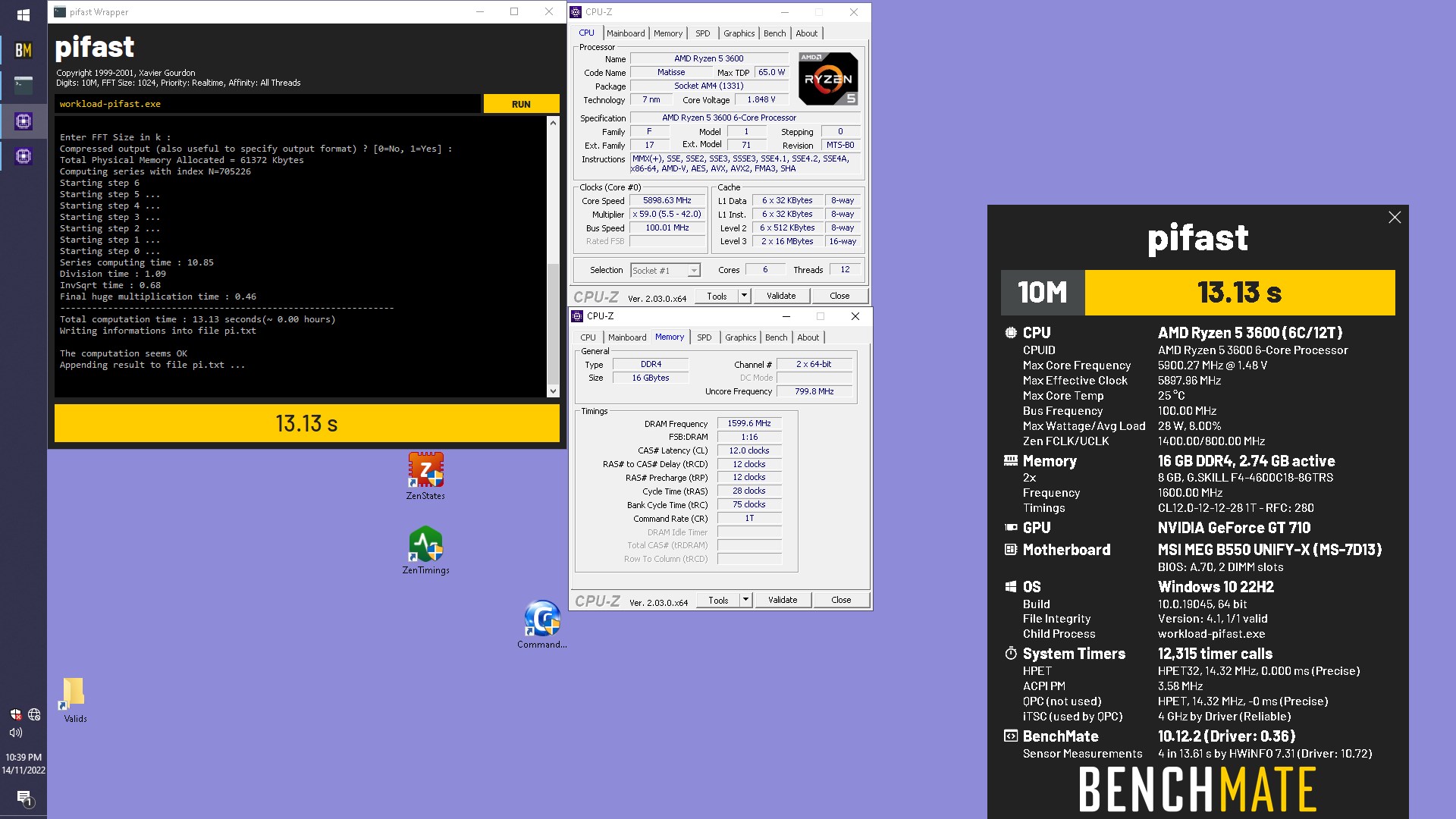Click Close button in upper CPU-Z
The height and width of the screenshot is (819, 1456).
click(839, 296)
